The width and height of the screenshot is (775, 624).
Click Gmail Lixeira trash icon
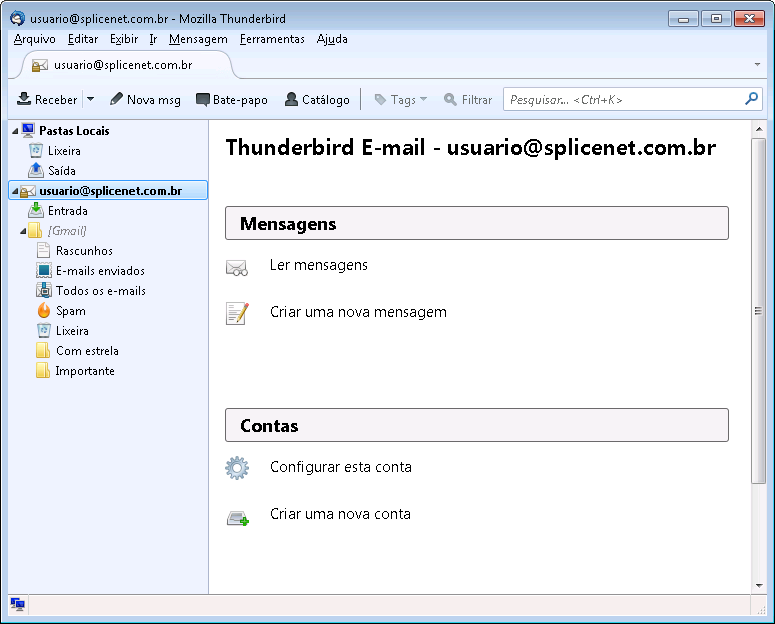point(44,330)
